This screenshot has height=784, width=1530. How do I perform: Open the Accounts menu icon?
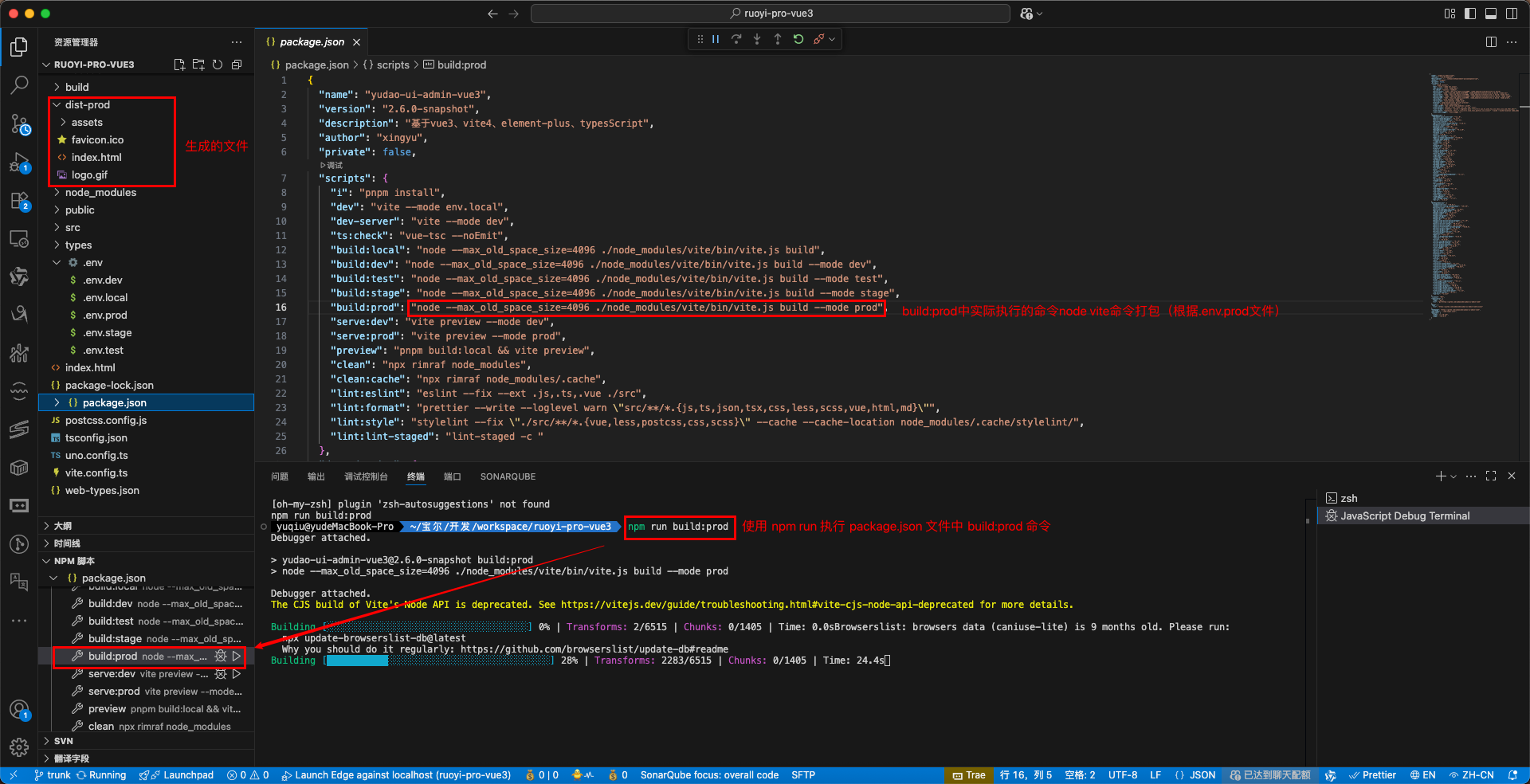19,710
